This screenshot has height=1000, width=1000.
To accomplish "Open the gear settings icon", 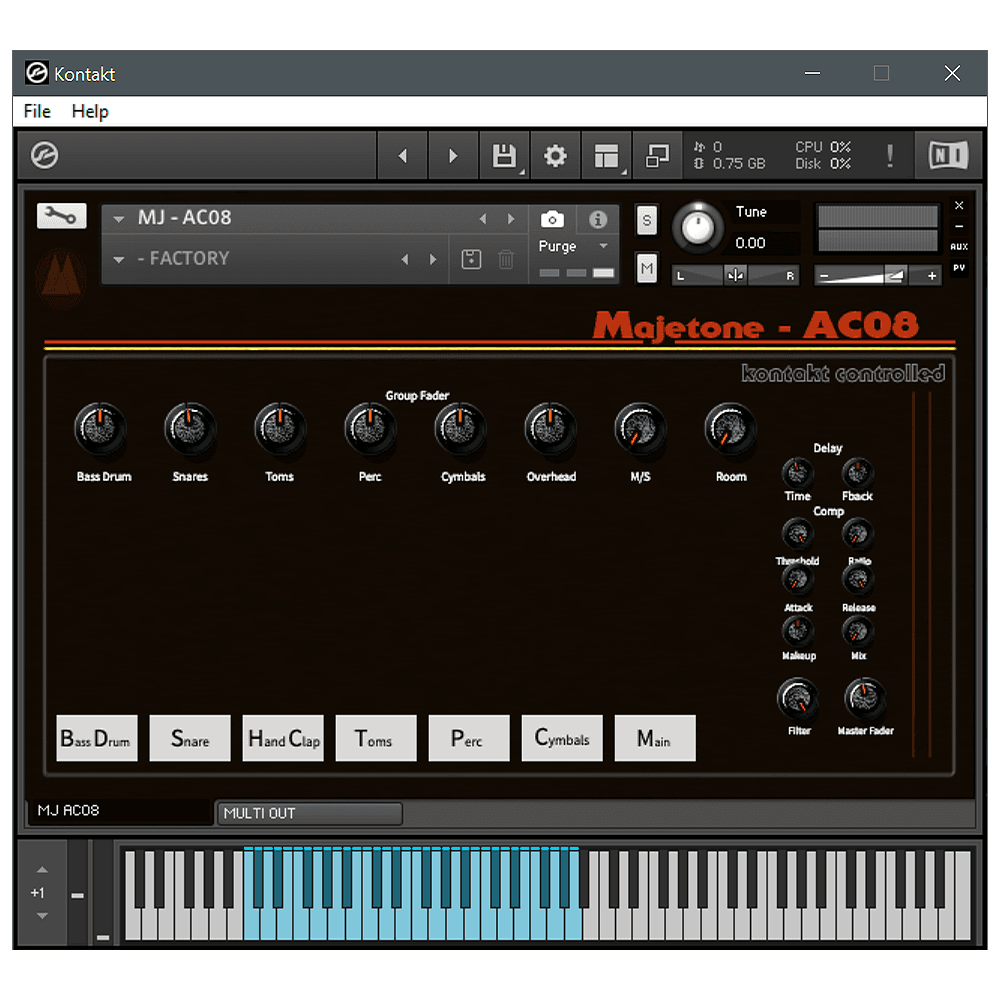I will (555, 156).
